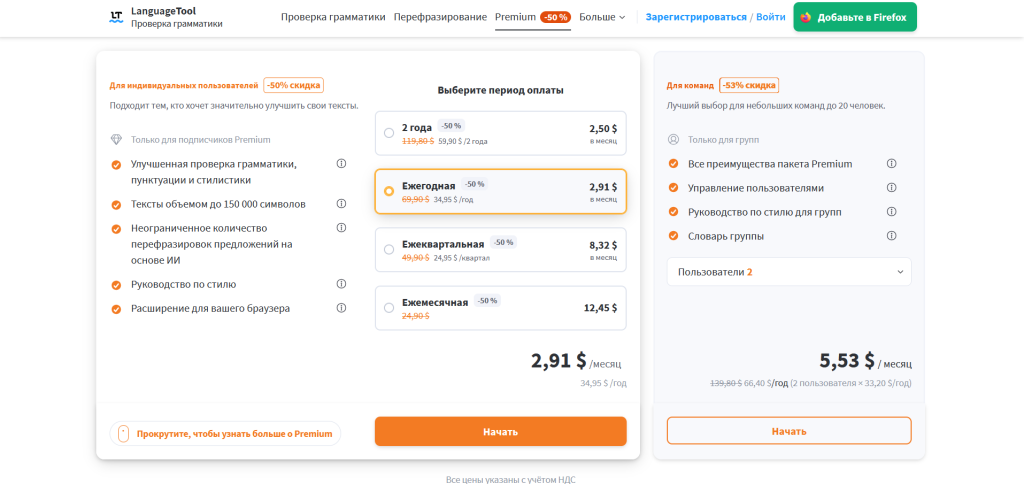Expand the Больше menu
Screen dimensions: 1024x484
(x=602, y=17)
